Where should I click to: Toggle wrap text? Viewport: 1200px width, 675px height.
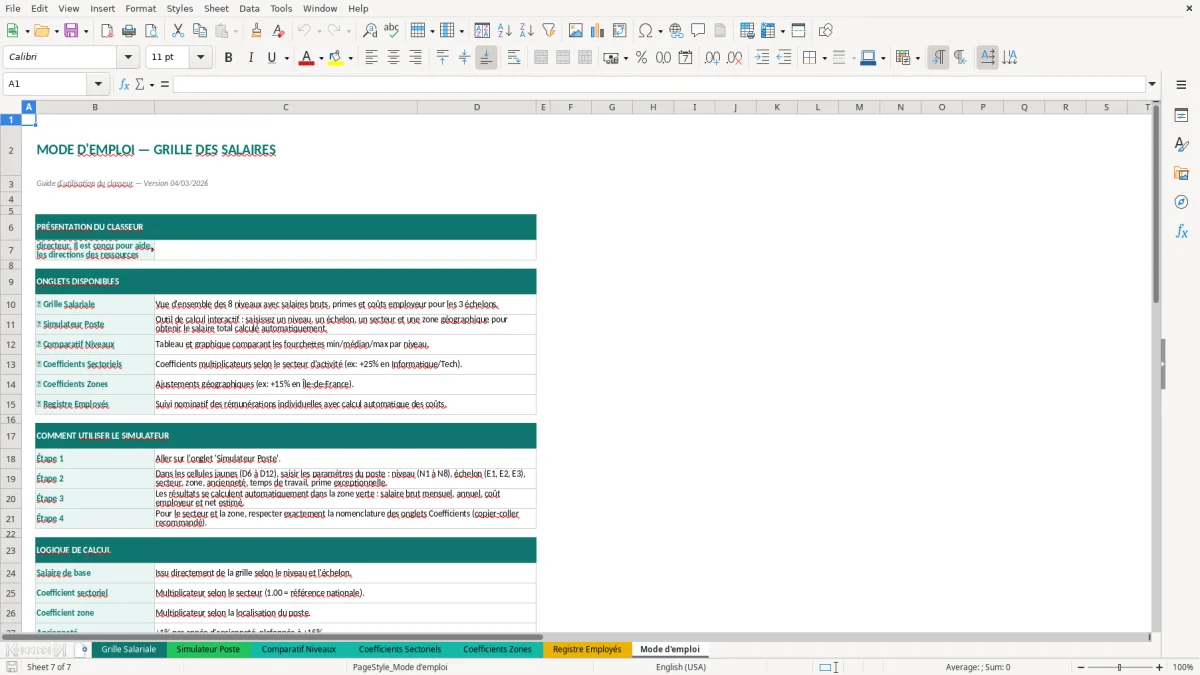[x=514, y=58]
